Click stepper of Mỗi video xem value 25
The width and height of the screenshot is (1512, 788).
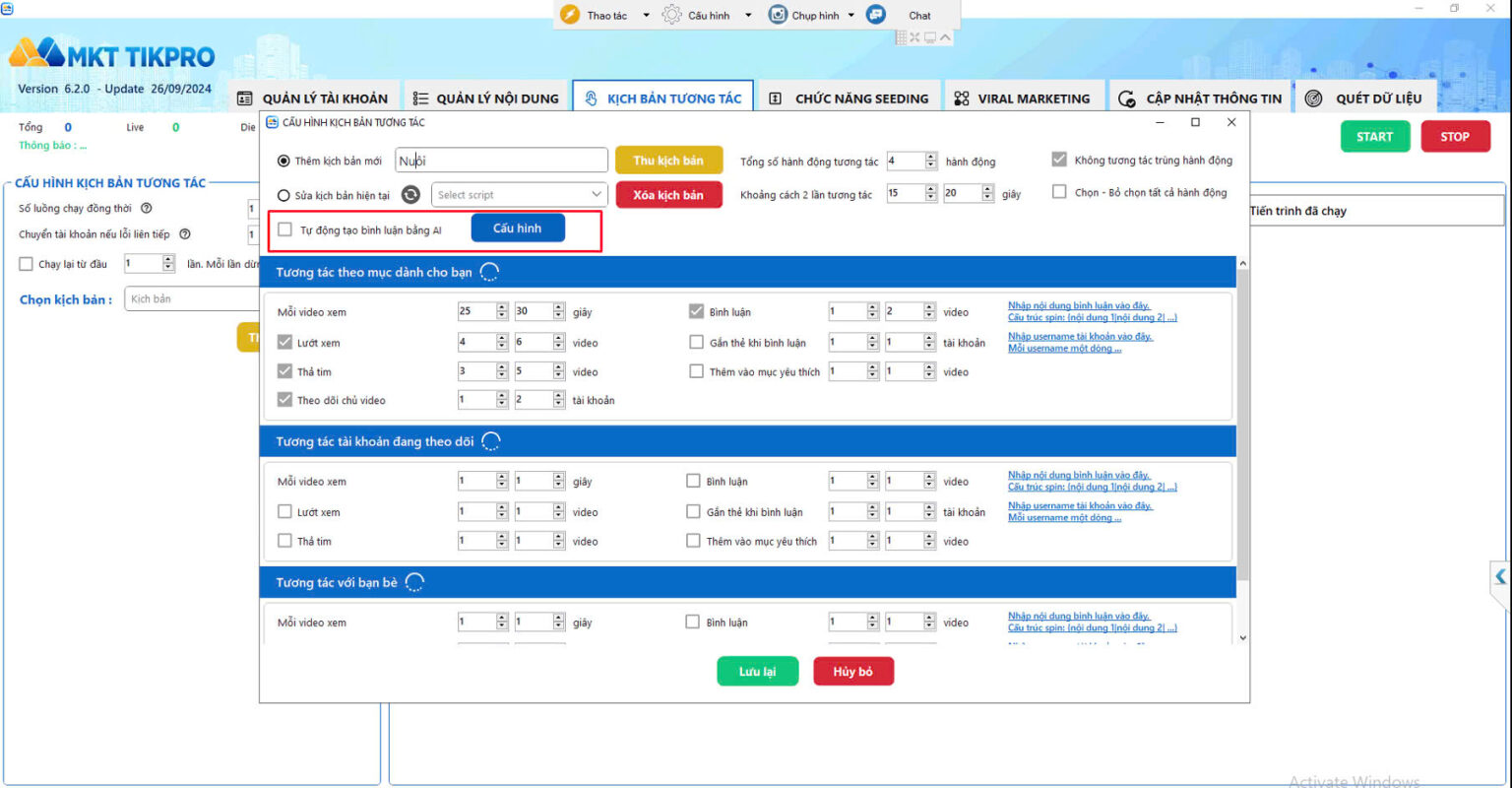(502, 311)
